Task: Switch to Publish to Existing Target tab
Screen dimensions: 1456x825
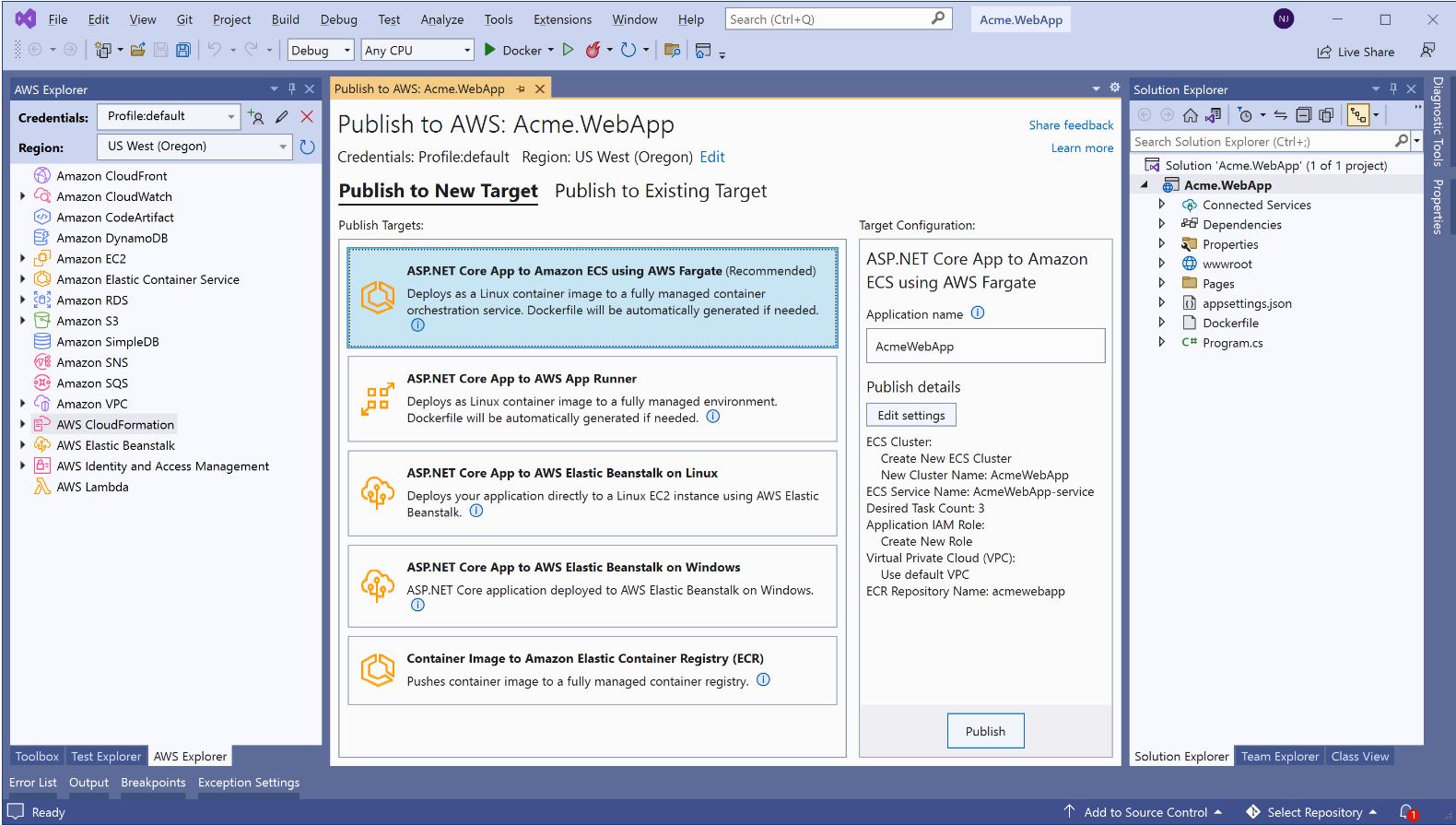Action: [x=661, y=191]
